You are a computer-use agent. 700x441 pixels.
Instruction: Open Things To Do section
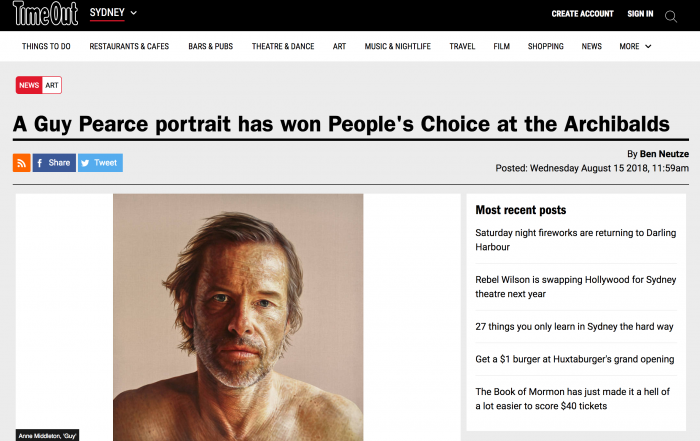coord(45,46)
